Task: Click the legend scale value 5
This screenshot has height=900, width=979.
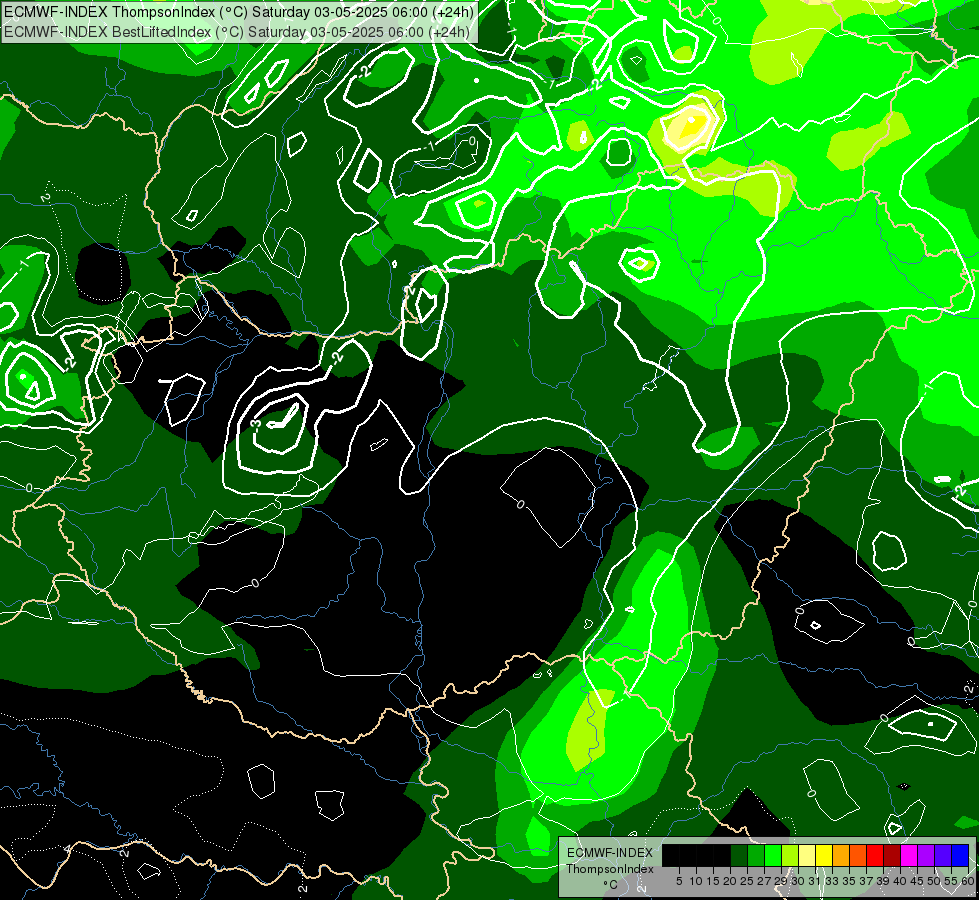Action: pos(679,881)
